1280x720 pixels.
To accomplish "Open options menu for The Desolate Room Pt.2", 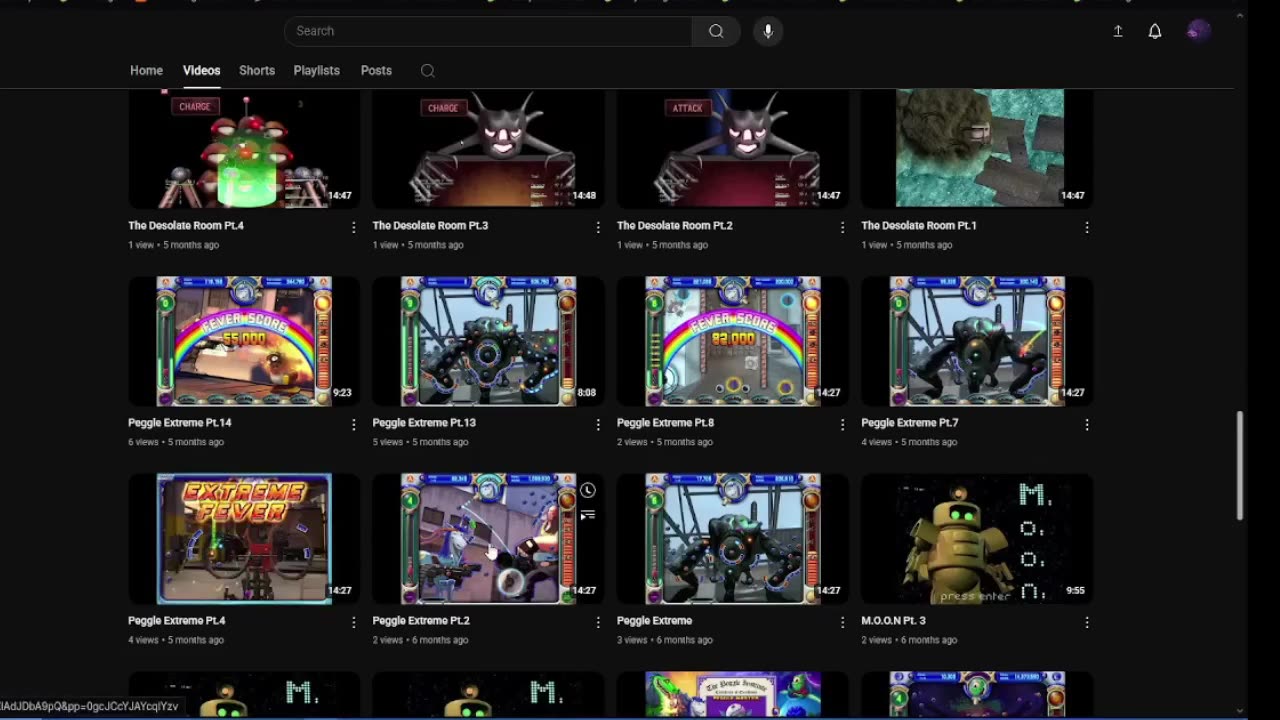I will [842, 228].
